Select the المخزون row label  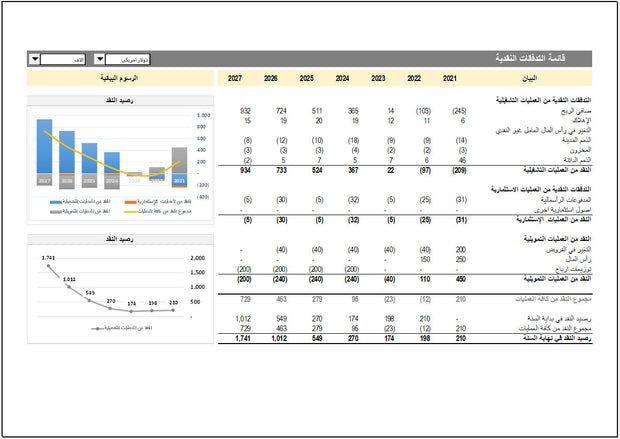pos(580,150)
